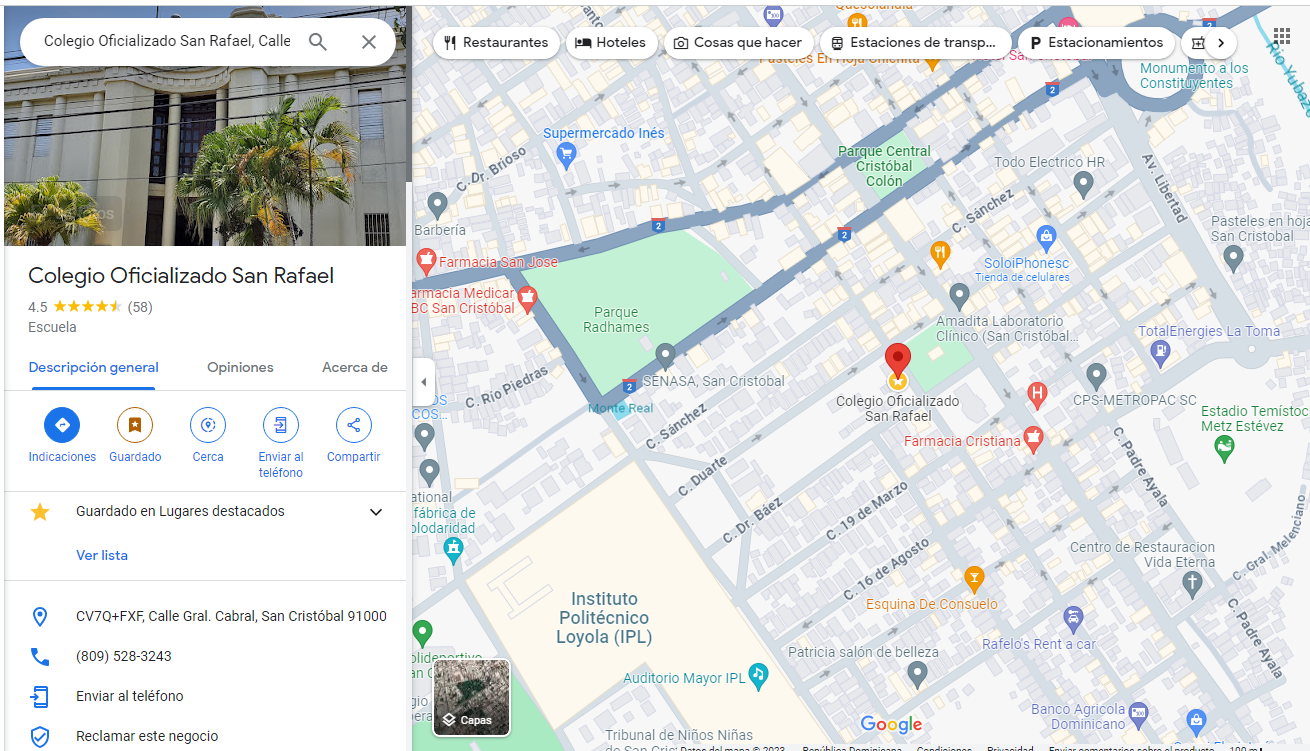Click the SENASA San Cristobal marker
The width and height of the screenshot is (1310, 751).
click(665, 355)
